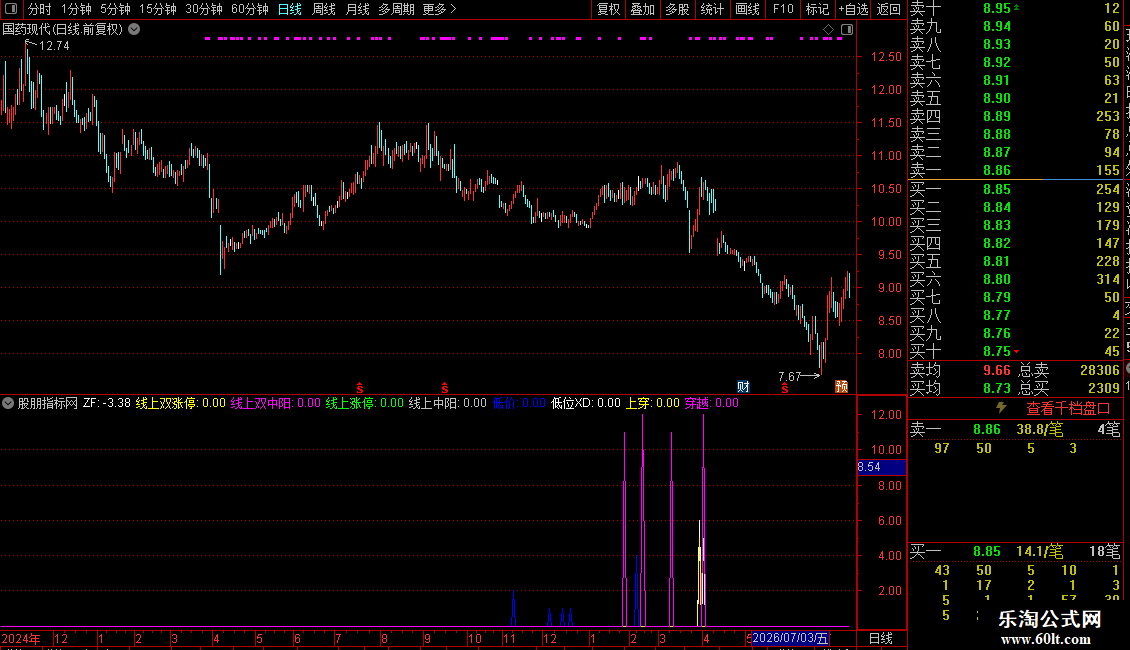Click the 日线 label at bottom right
Image resolution: width=1130 pixels, height=650 pixels.
(881, 638)
